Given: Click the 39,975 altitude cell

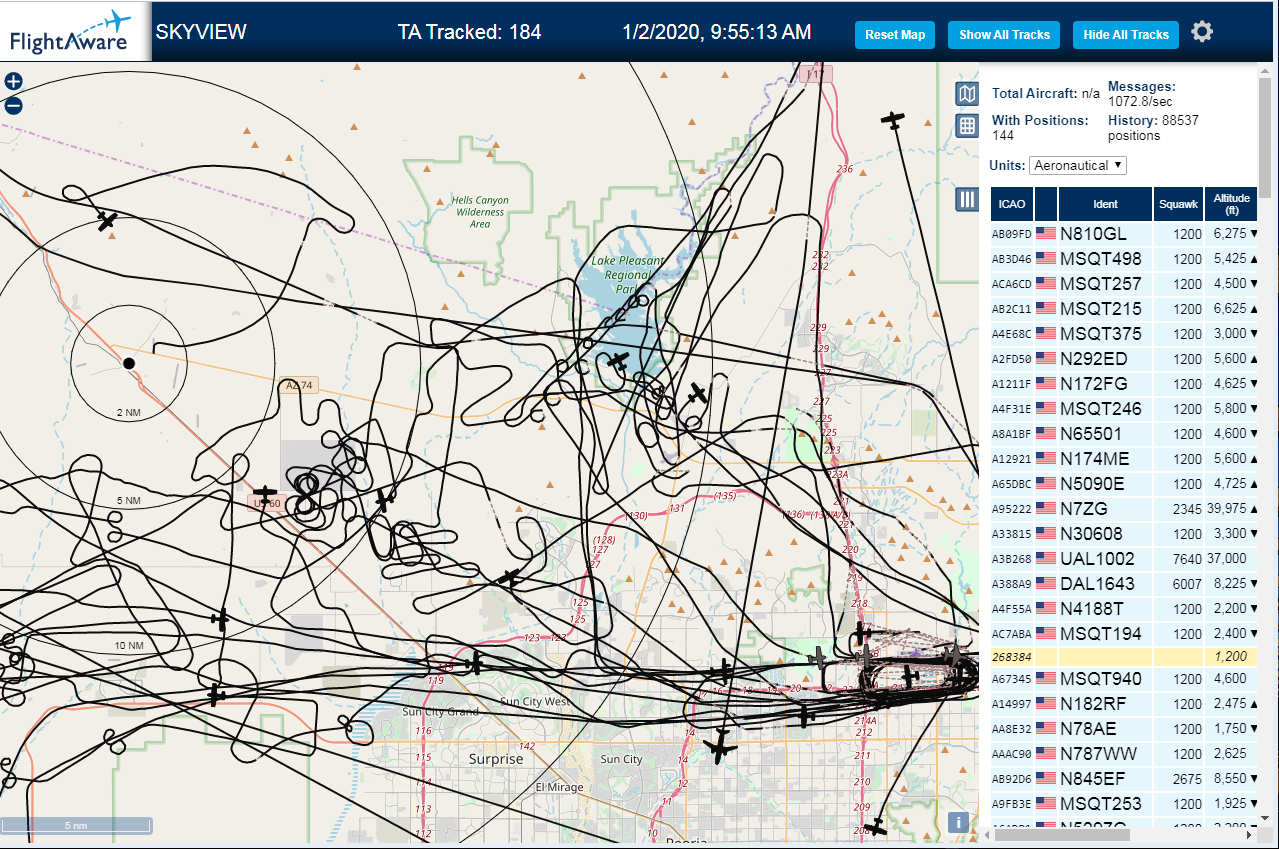Looking at the screenshot, I should click(x=1232, y=509).
